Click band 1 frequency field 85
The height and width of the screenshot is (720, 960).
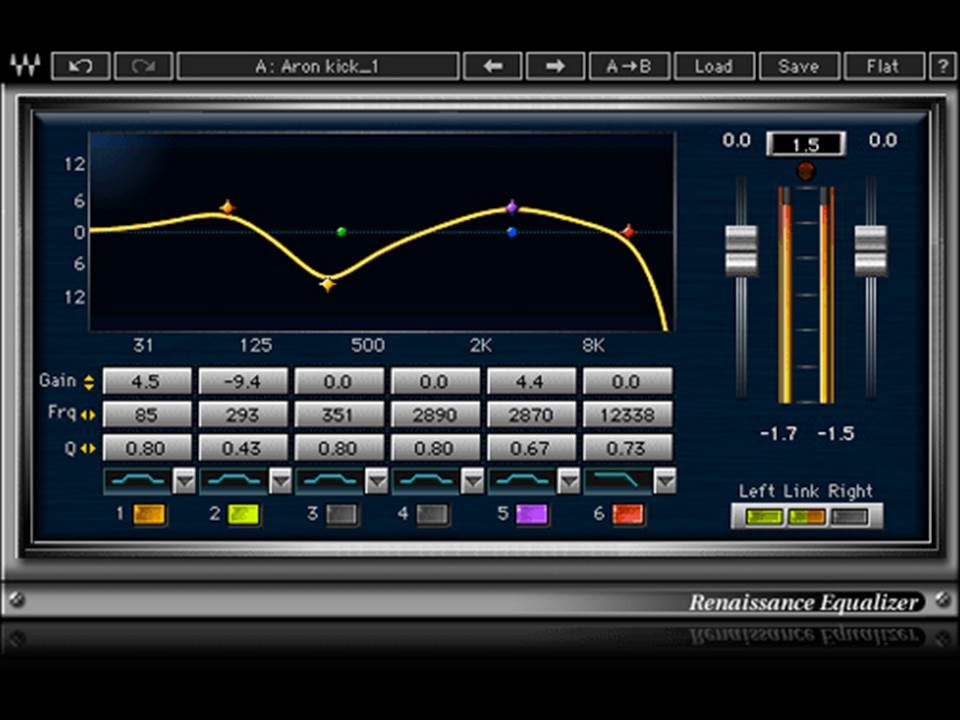(147, 415)
